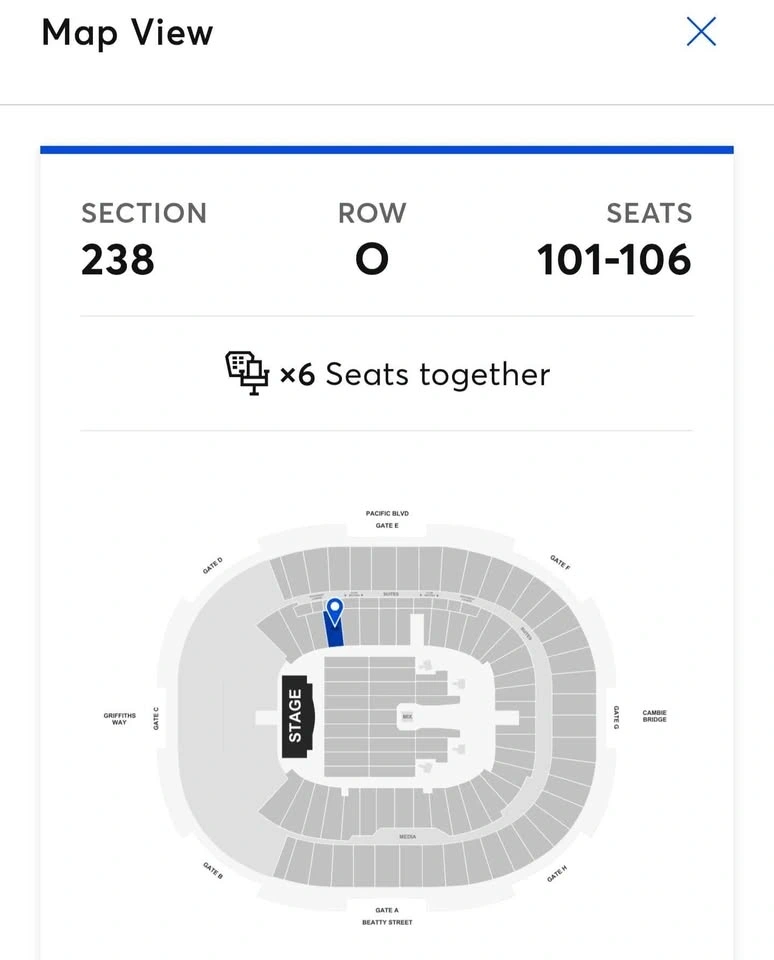Click the Map View heading
This screenshot has height=960, width=774.
click(127, 32)
